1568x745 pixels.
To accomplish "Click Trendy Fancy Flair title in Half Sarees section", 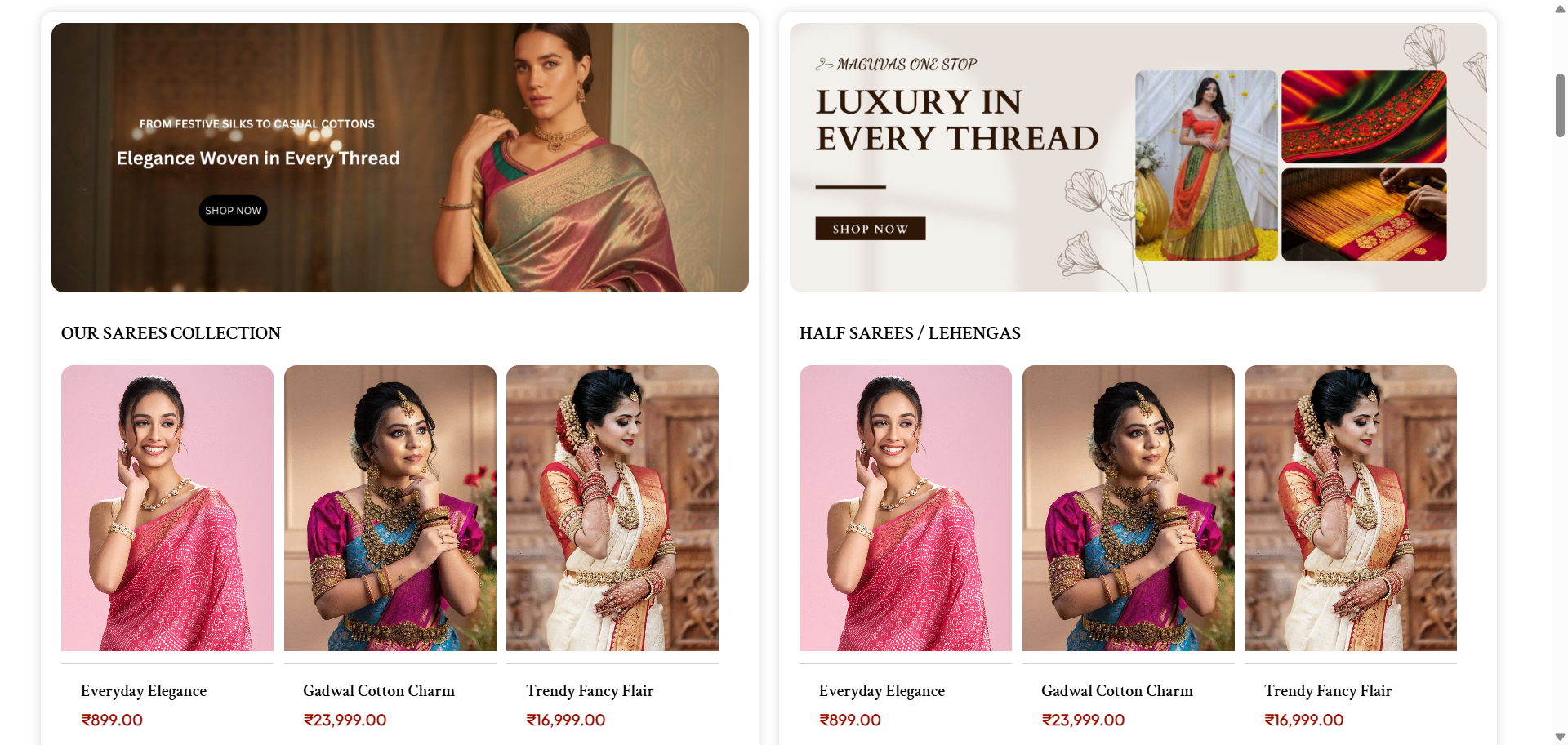I will 1328,691.
